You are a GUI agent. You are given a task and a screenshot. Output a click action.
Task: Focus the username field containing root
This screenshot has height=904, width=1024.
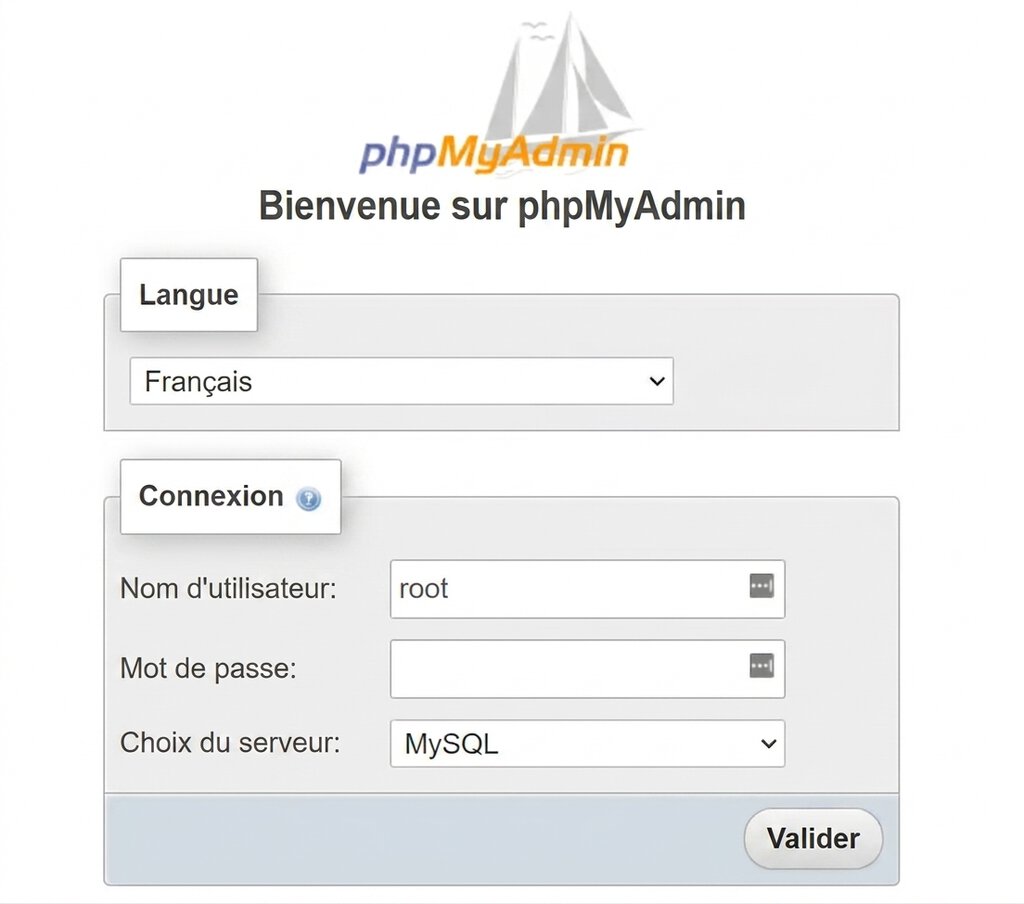tap(565, 589)
